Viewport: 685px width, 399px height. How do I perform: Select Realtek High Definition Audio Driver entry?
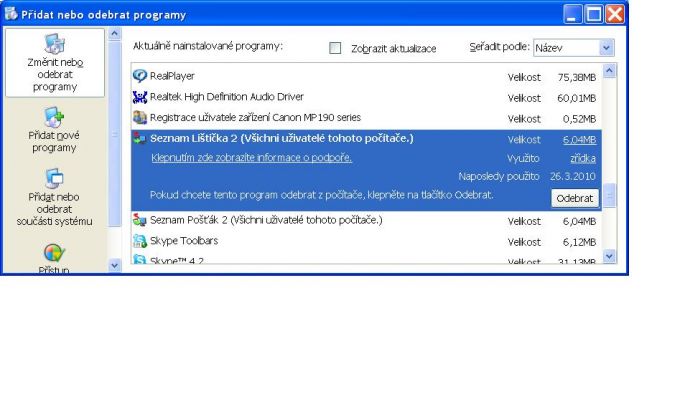coord(366,97)
